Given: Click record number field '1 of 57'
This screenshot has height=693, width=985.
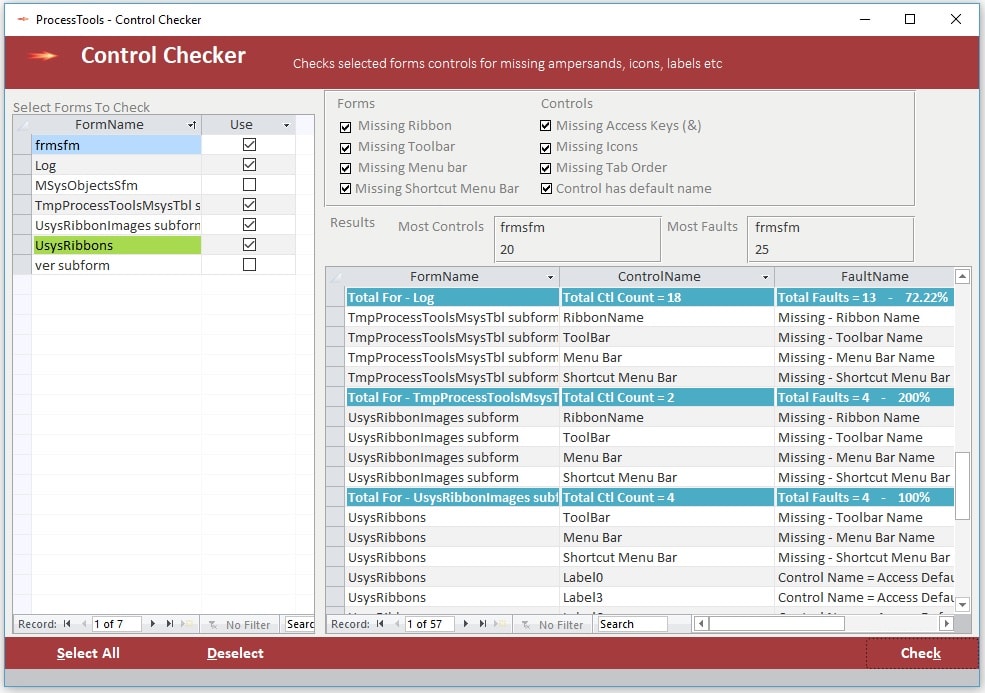Looking at the screenshot, I should (x=429, y=624).
